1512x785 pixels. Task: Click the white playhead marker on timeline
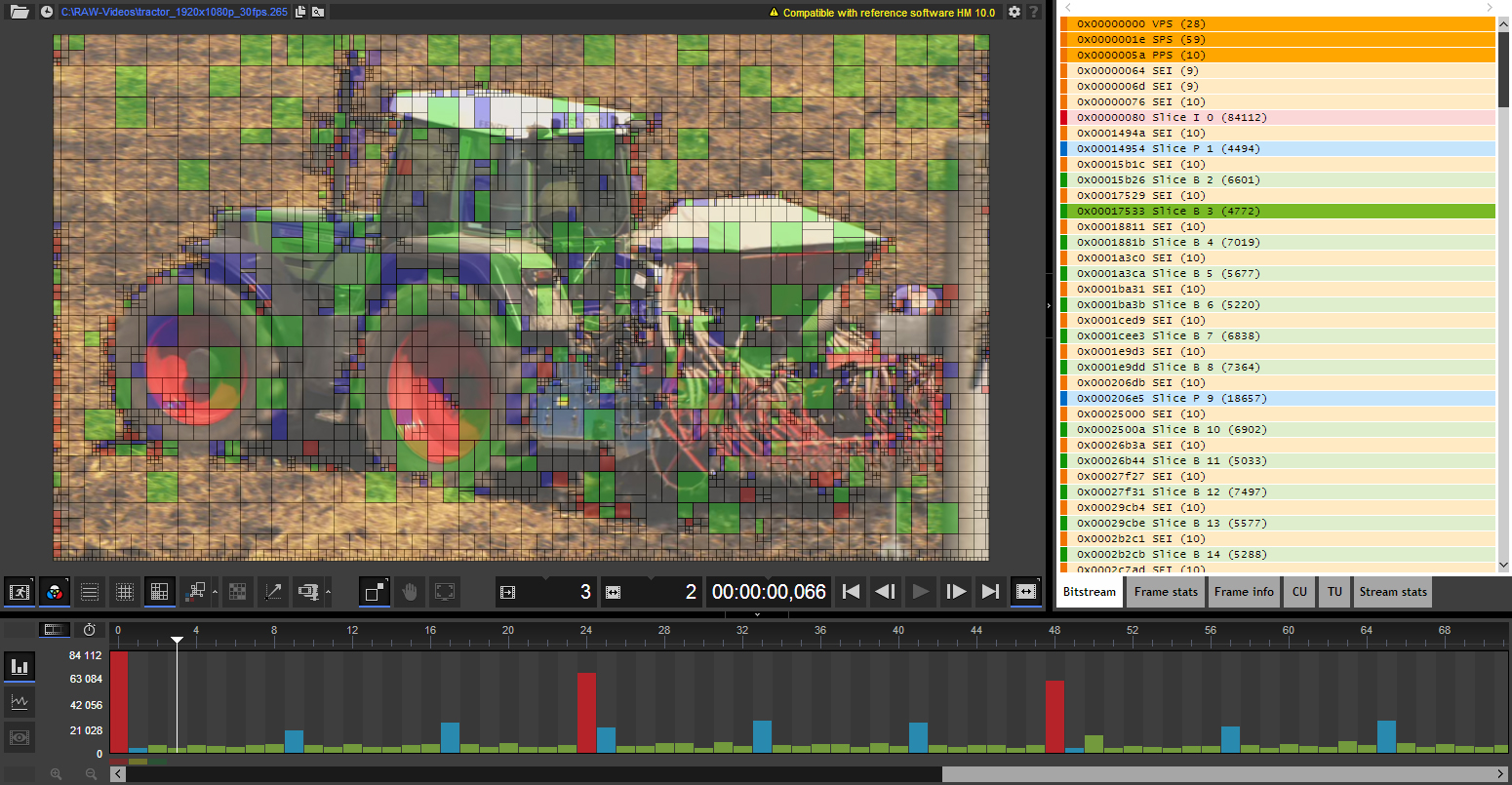coord(177,640)
